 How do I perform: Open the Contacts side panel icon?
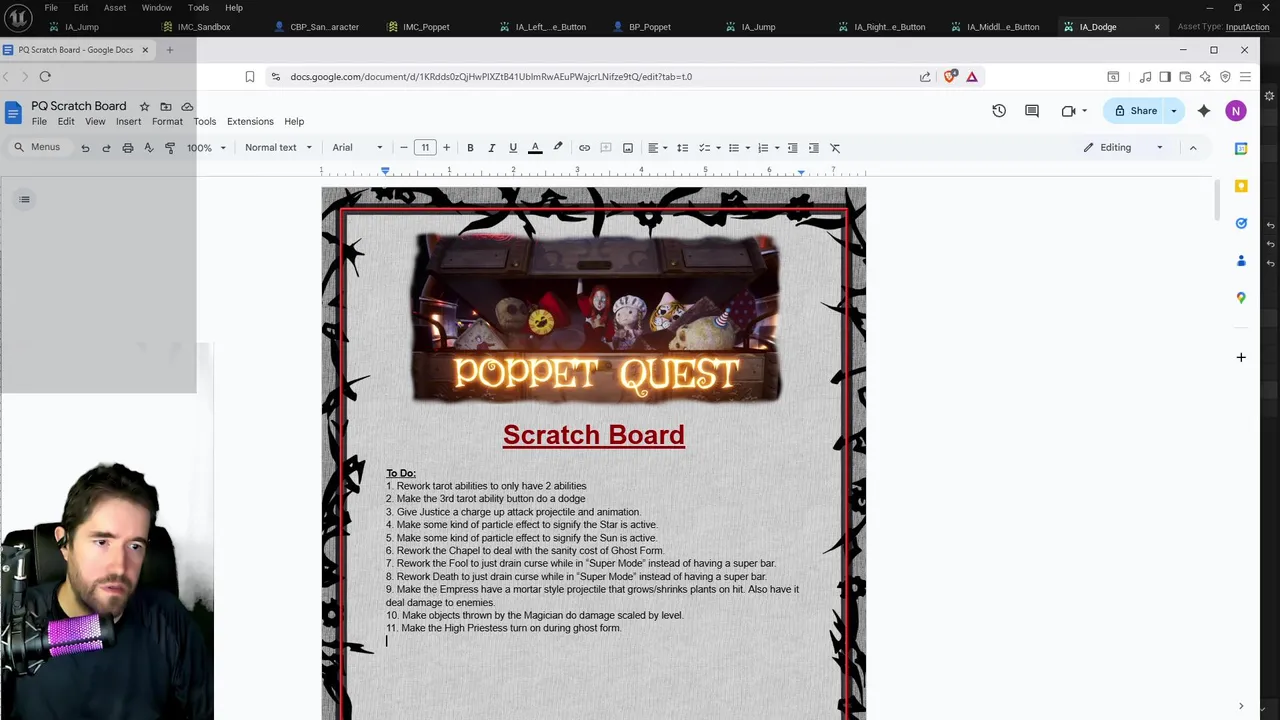pos(1241,260)
